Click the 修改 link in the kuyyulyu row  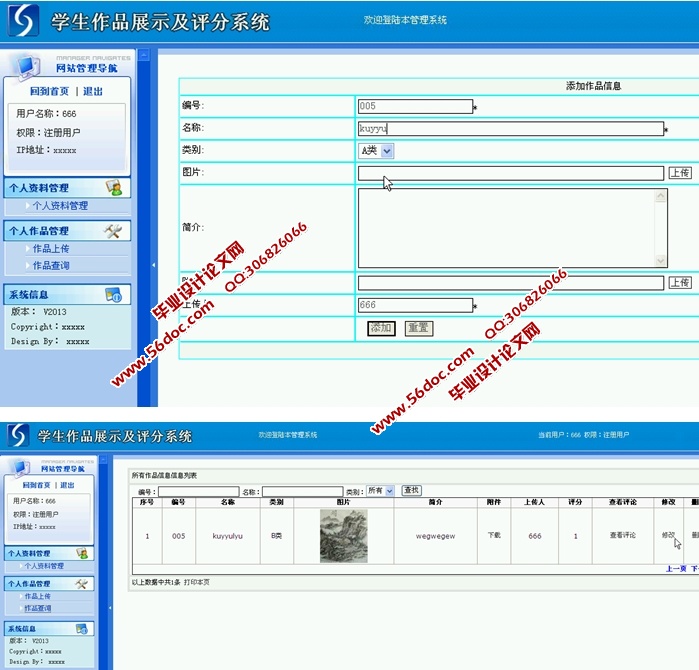pos(668,535)
